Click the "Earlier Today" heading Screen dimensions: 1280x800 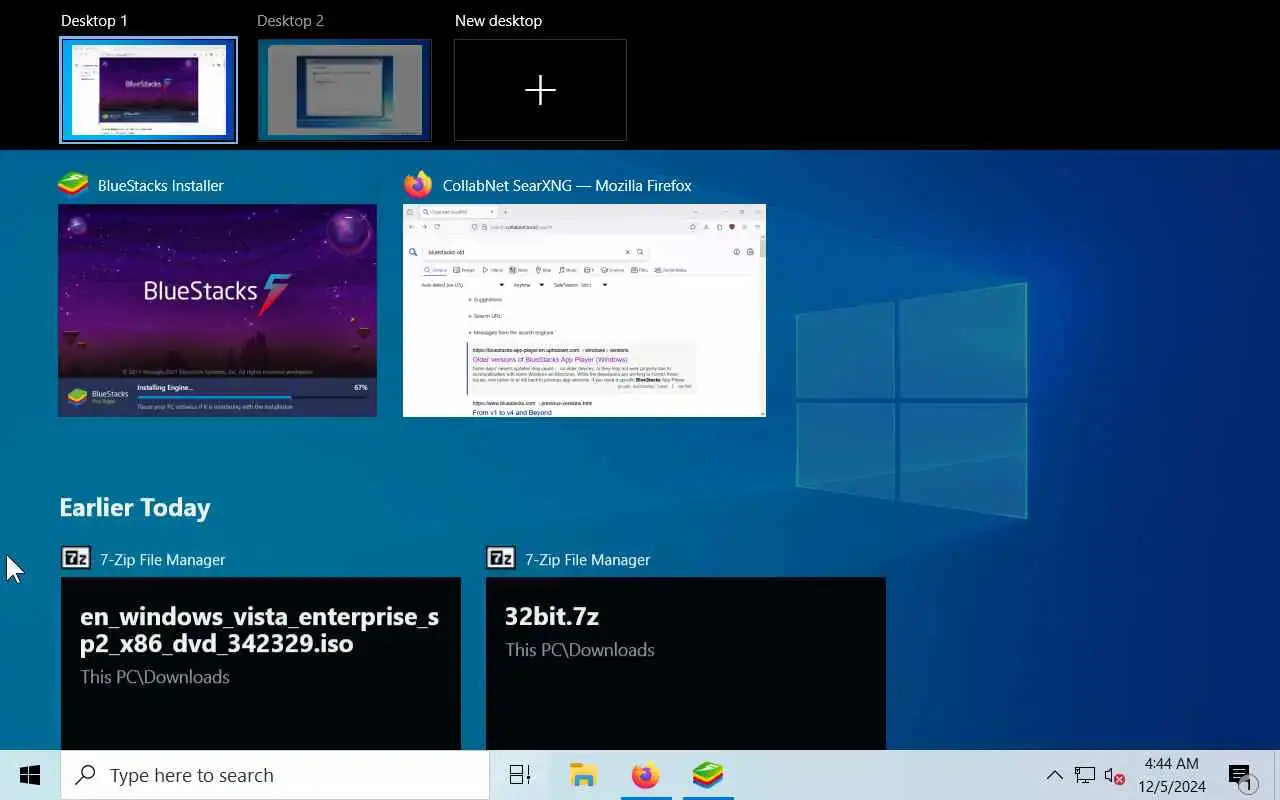click(135, 507)
